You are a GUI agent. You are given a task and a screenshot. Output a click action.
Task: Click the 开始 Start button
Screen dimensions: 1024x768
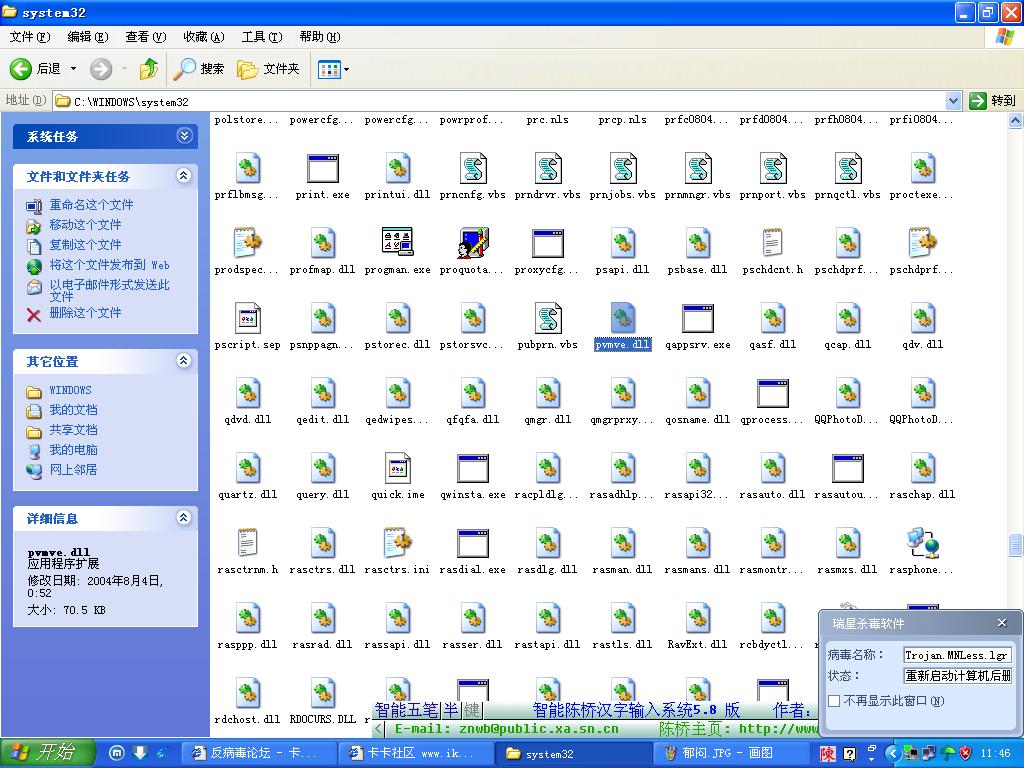[48, 753]
